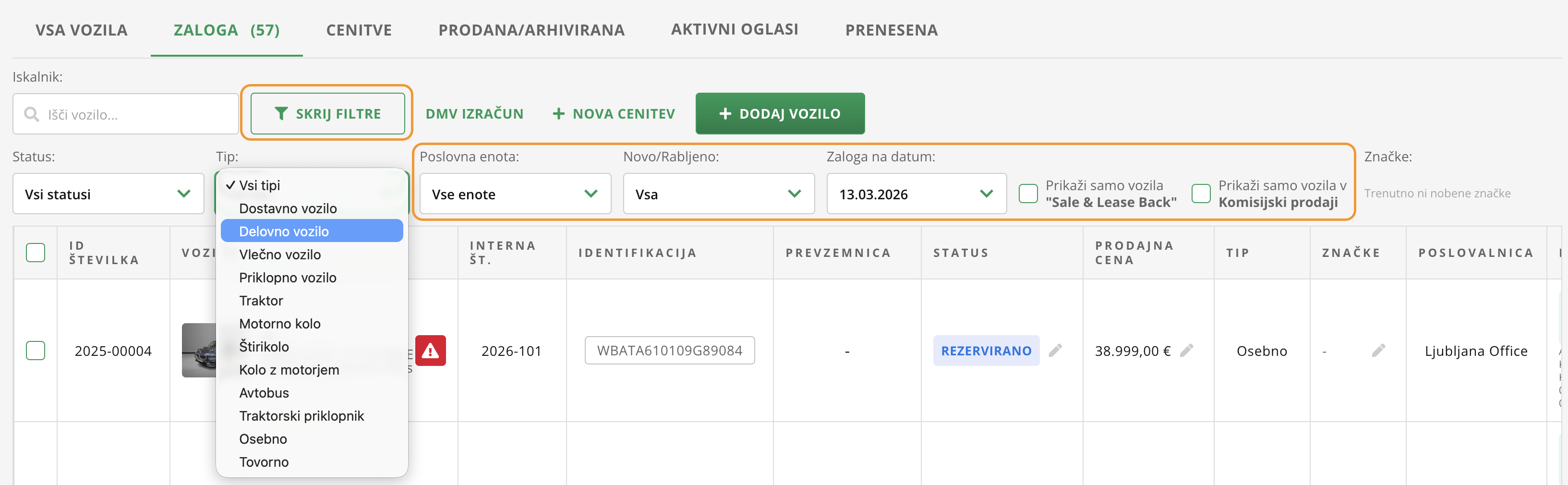
Task: Edit the 38.999,00 € price pencil icon
Action: coord(1186,351)
